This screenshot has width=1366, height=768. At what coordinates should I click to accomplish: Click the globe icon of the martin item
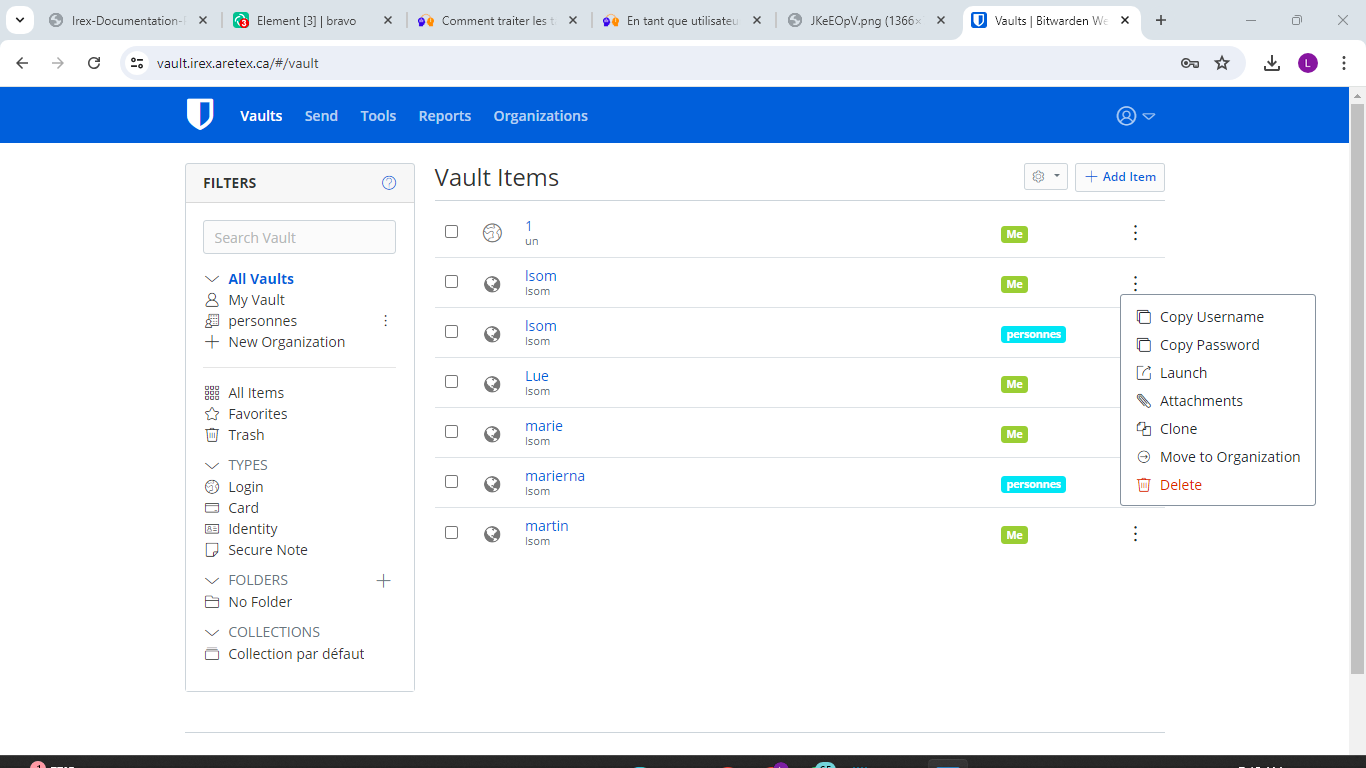click(x=492, y=534)
